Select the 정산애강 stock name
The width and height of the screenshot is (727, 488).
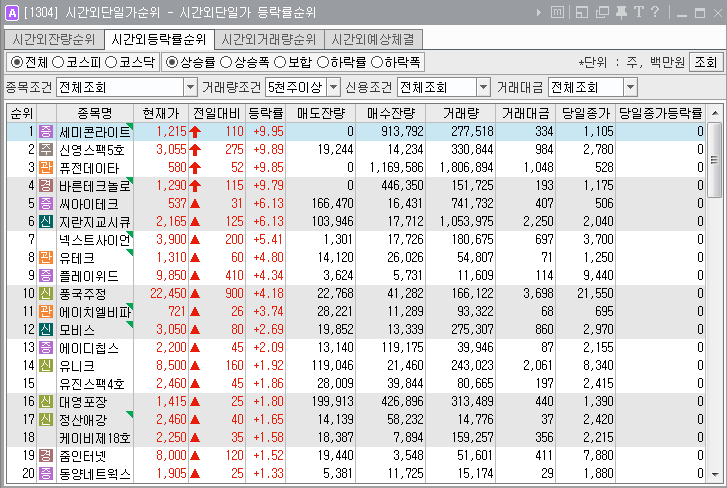pyautogui.click(x=83, y=420)
